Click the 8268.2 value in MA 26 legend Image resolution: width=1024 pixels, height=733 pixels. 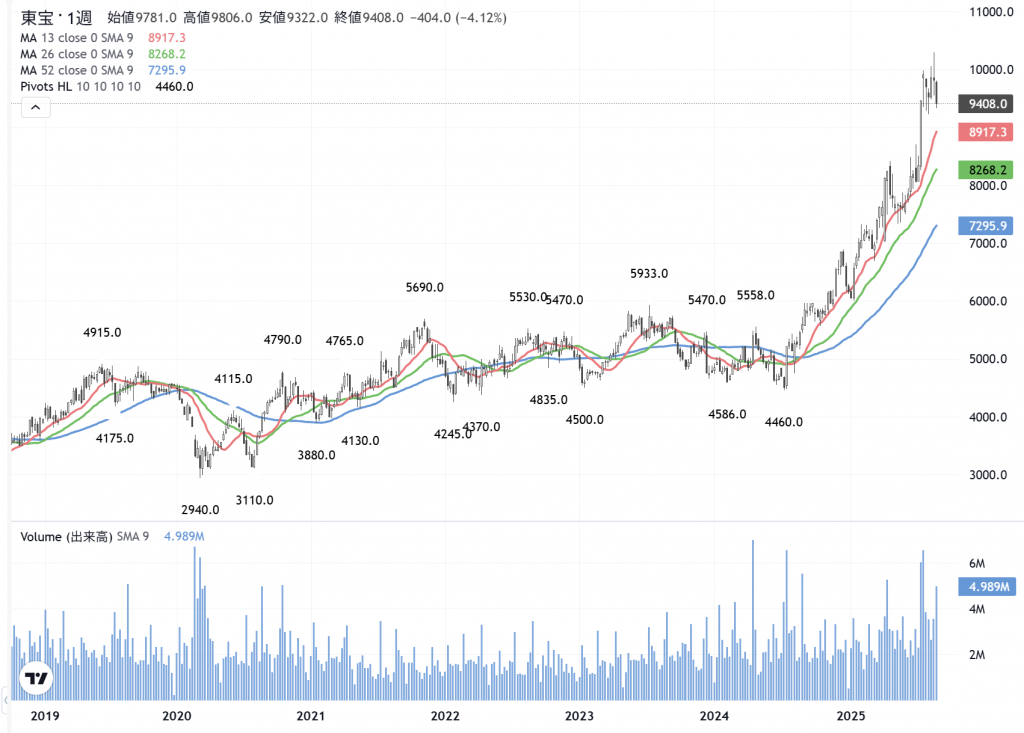(167, 54)
